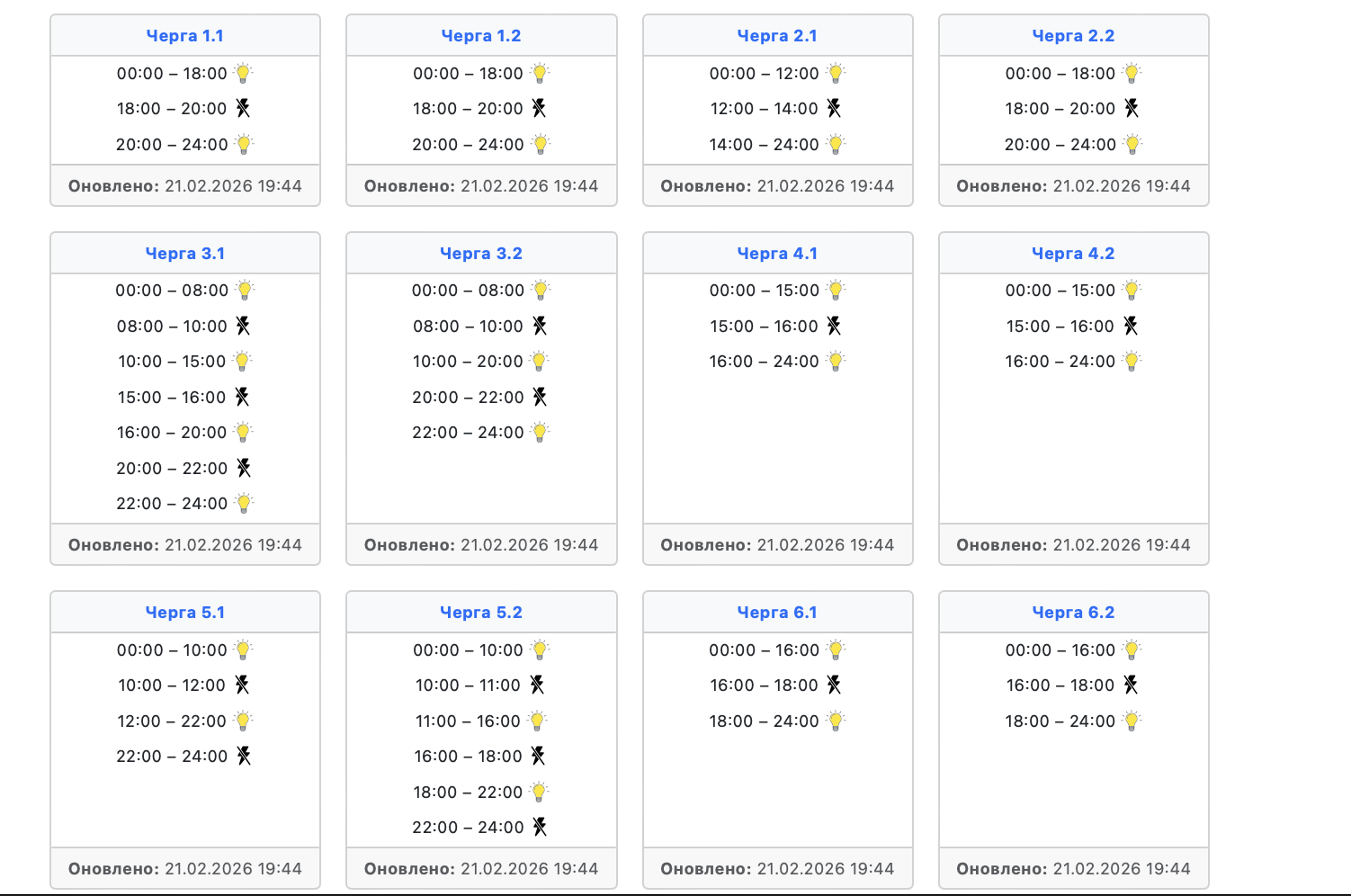Open the Черга 2.1 queue link
The height and width of the screenshot is (896, 1351).
pyautogui.click(x=777, y=36)
